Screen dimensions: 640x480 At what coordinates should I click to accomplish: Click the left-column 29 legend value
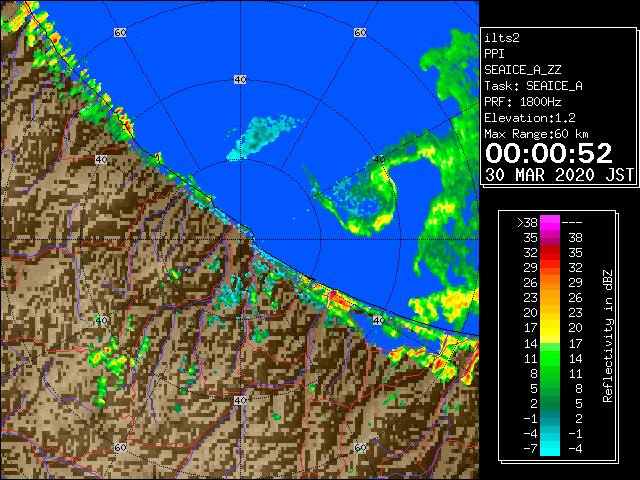[531, 268]
